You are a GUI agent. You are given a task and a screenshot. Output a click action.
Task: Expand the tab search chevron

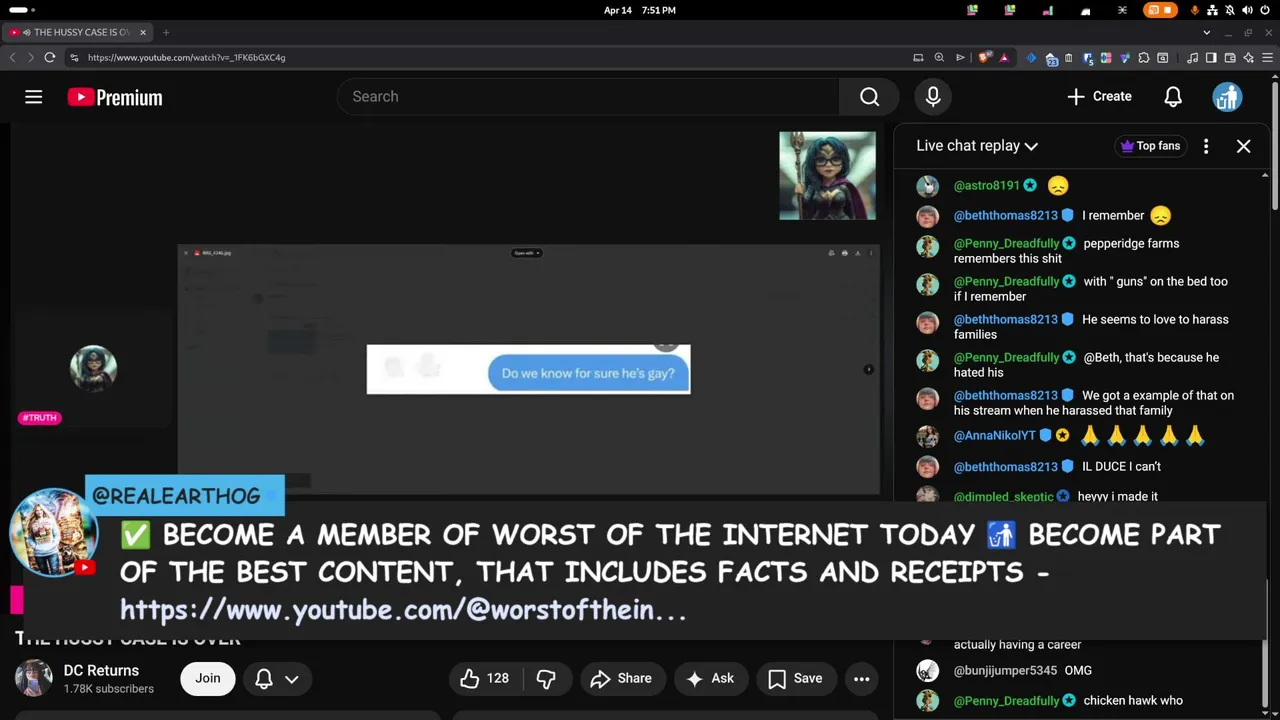[1207, 32]
